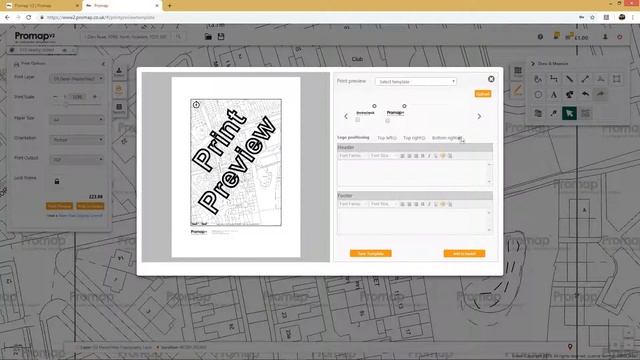This screenshot has height=360, width=640.
Task: Click the redo arrow in Draw & Measure
Action: click(600, 95)
